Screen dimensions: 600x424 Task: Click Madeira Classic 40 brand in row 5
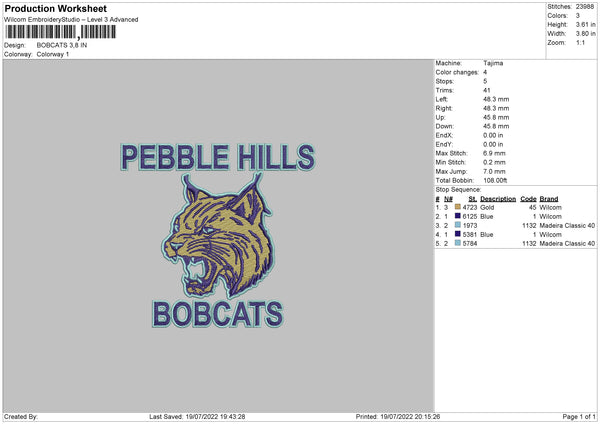(x=567, y=243)
